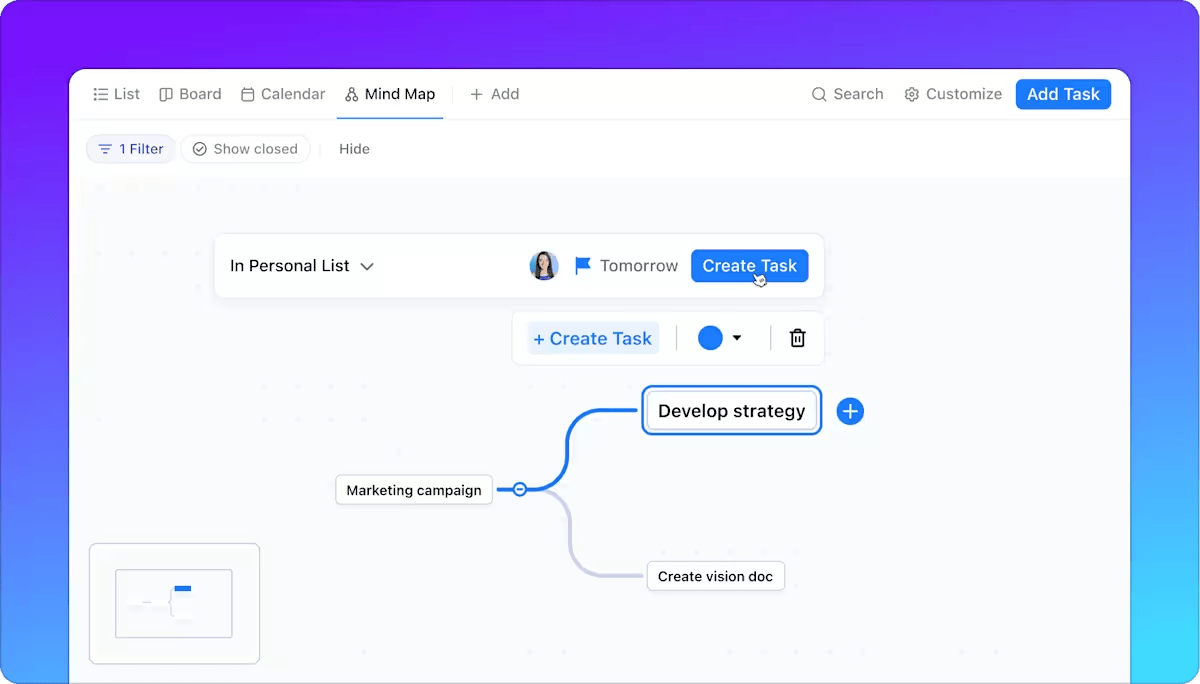
Task: Click the assignee avatar icon
Action: pyautogui.click(x=544, y=265)
